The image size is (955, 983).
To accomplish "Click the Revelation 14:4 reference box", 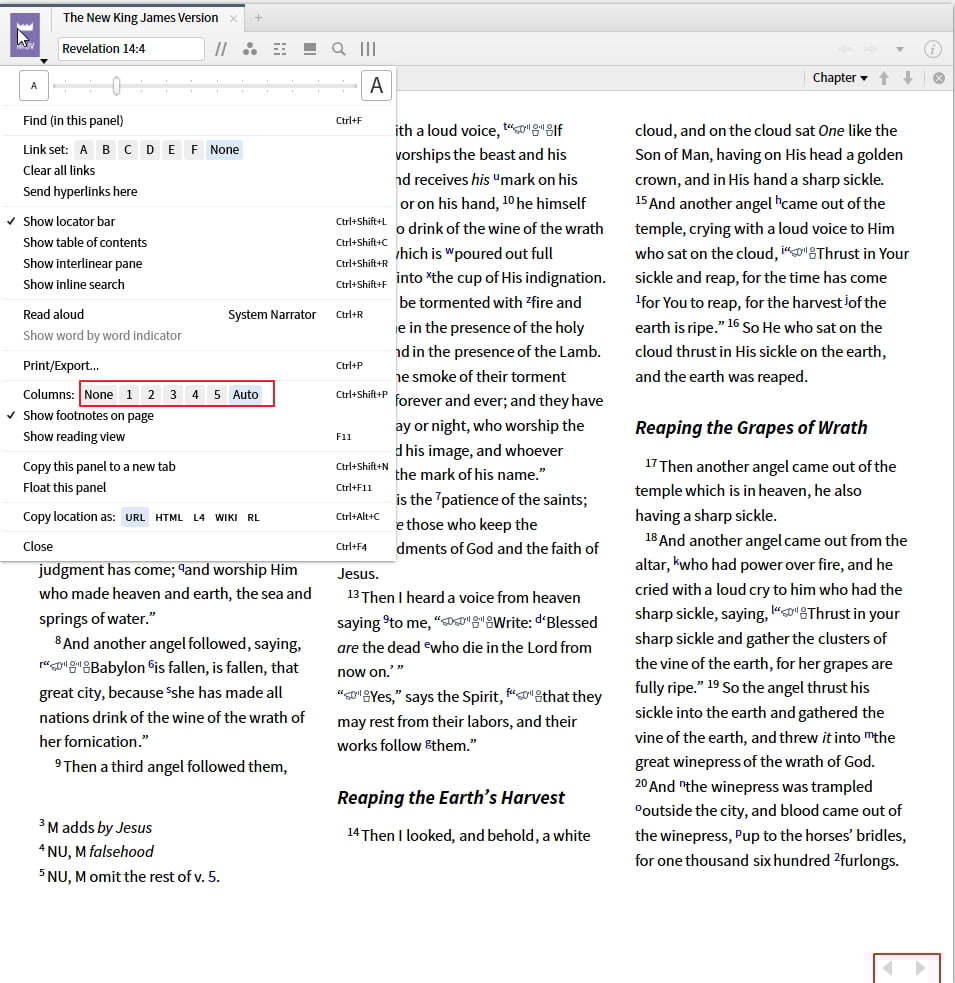I will [x=131, y=49].
